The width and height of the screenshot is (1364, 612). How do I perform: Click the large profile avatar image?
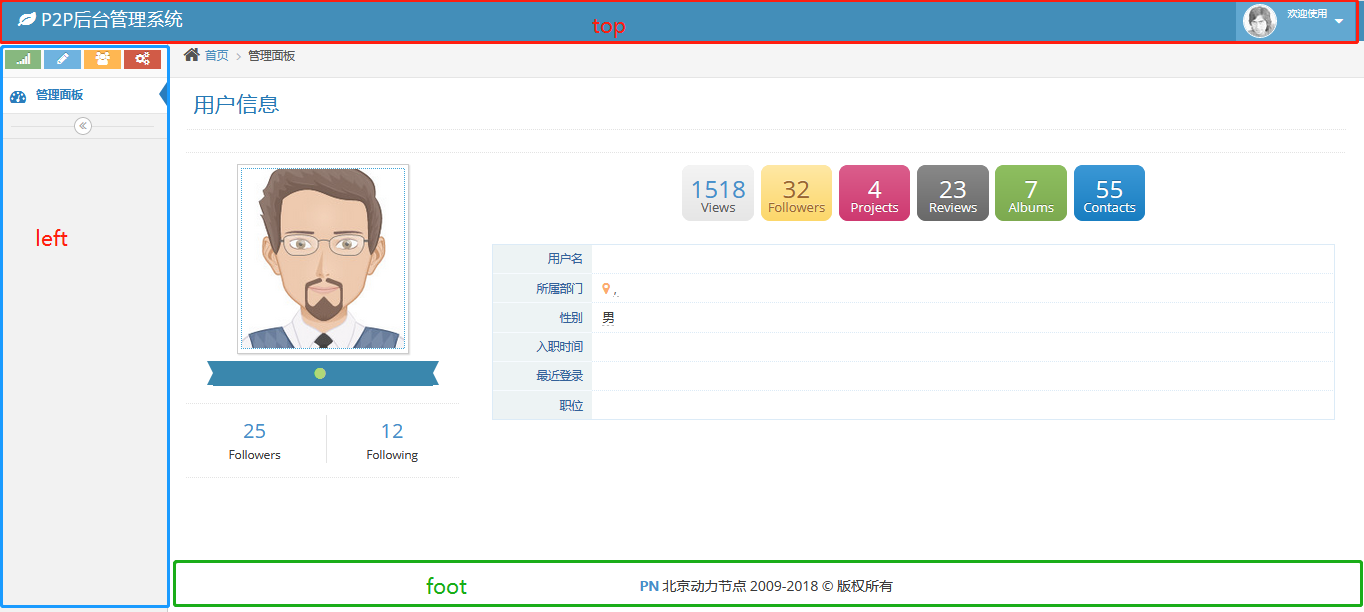pos(323,259)
